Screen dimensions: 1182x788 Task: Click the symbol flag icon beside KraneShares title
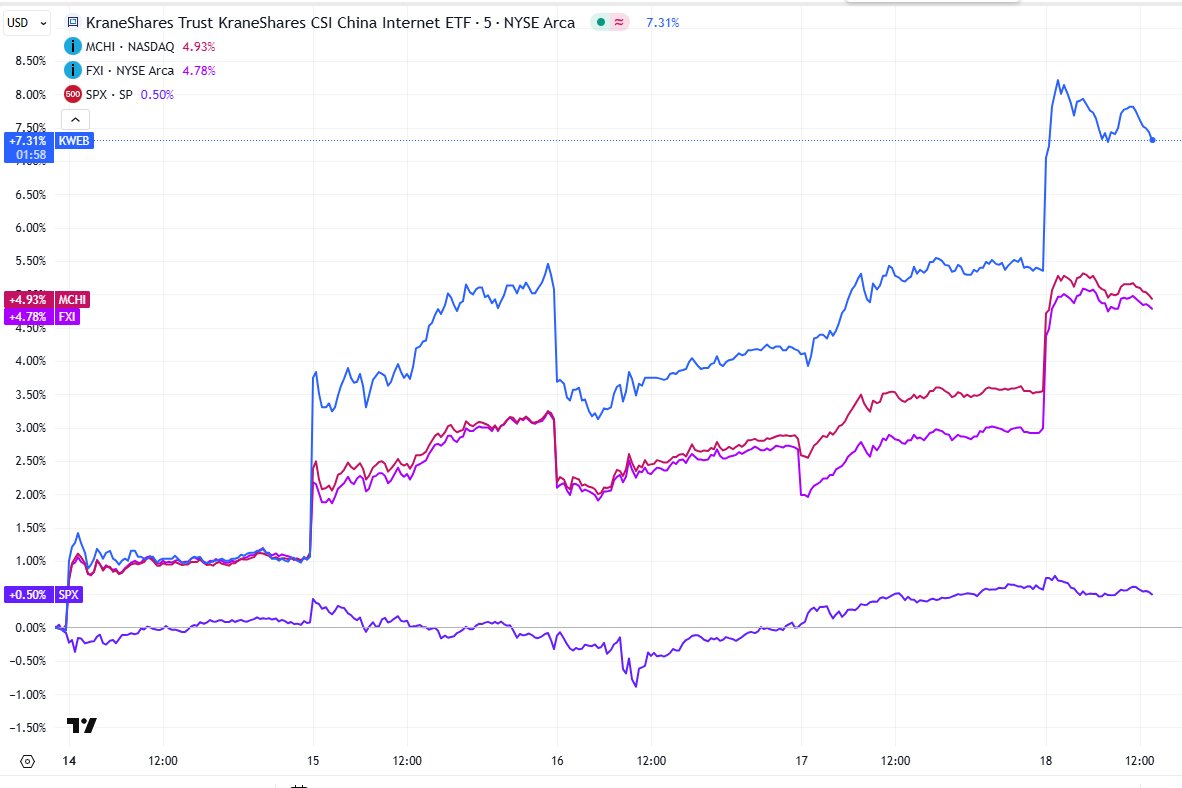[73, 23]
